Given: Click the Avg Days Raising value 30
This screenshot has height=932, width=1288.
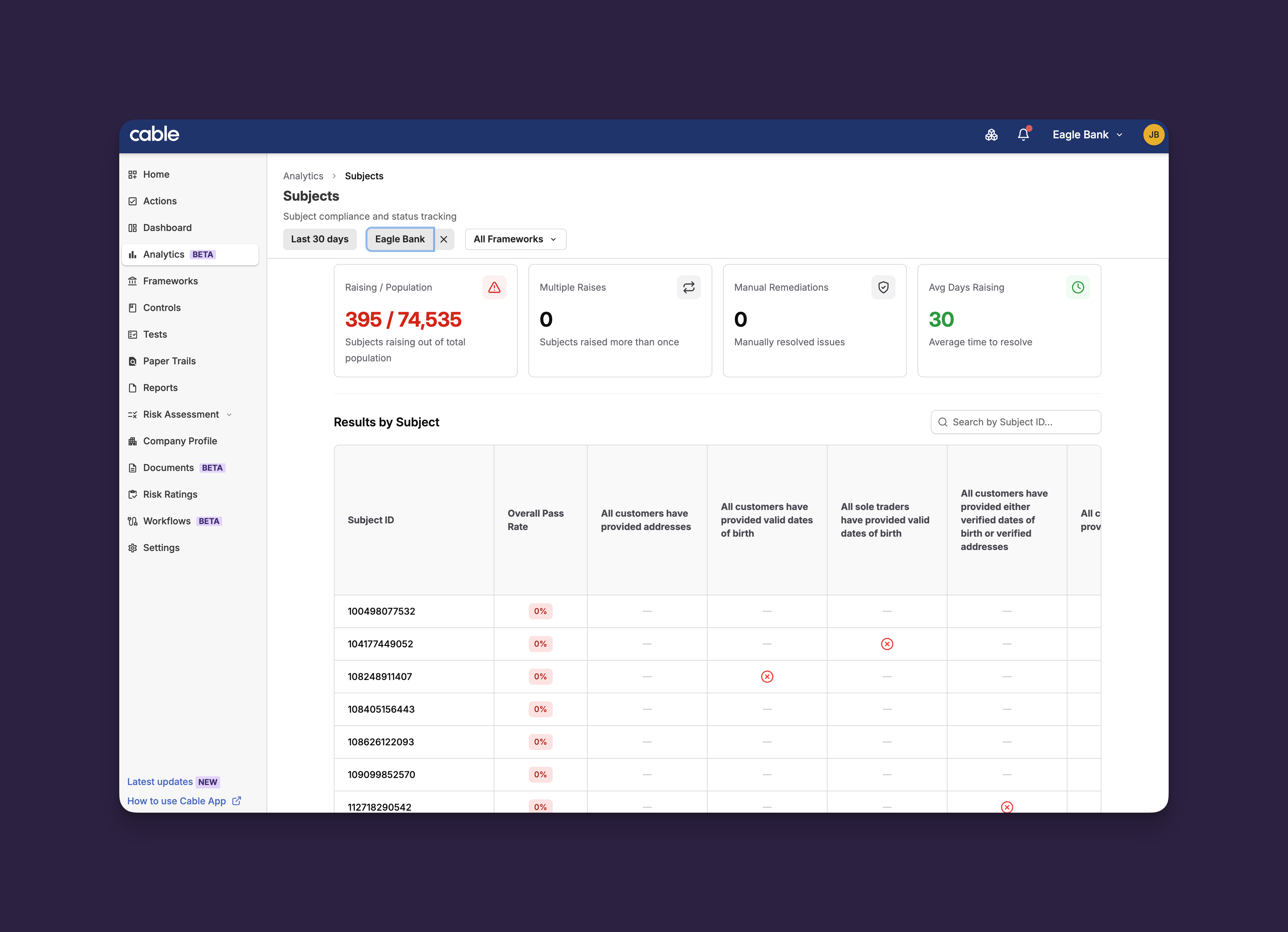Looking at the screenshot, I should coord(941,319).
